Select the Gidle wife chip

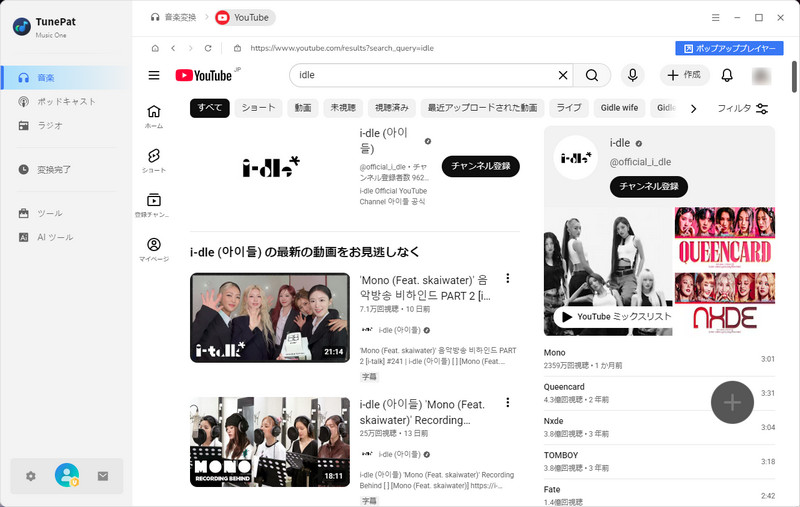(619, 108)
